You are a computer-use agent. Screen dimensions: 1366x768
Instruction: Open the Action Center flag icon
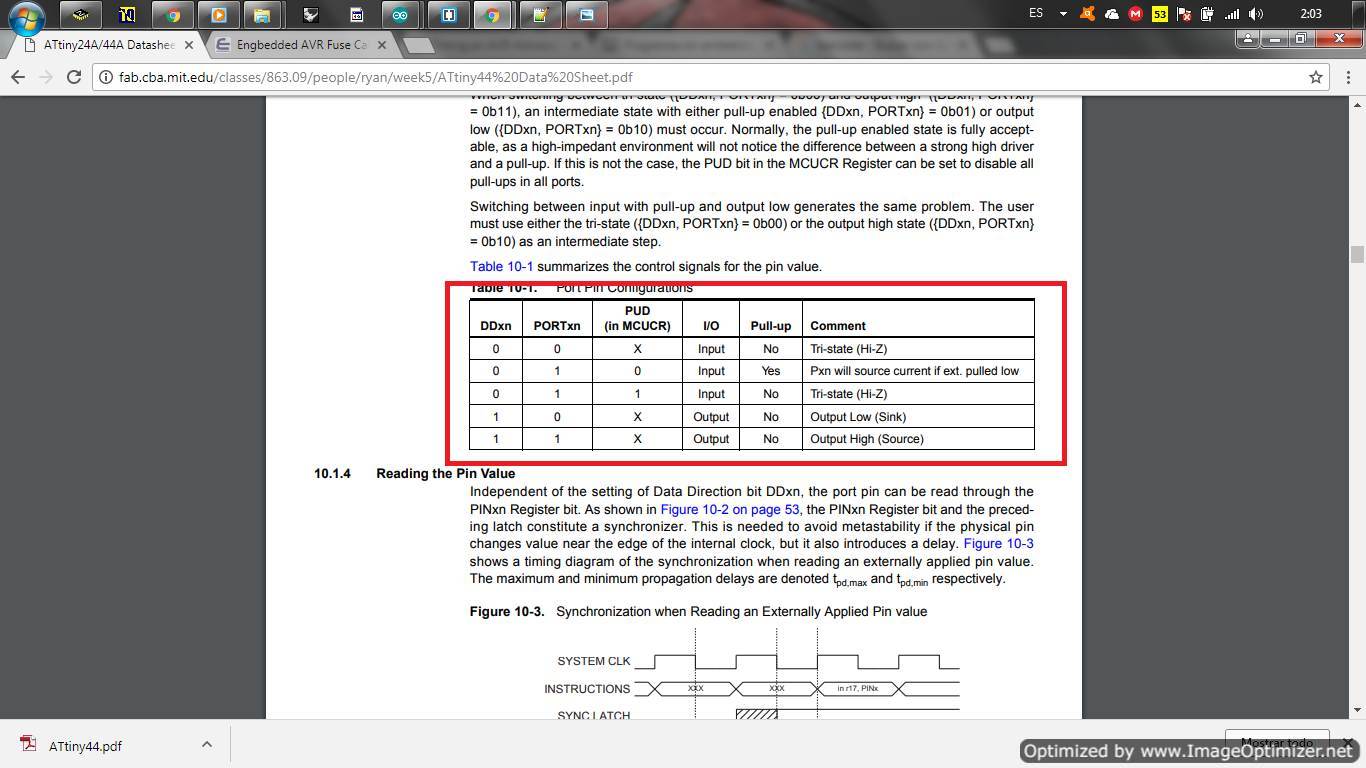1184,14
